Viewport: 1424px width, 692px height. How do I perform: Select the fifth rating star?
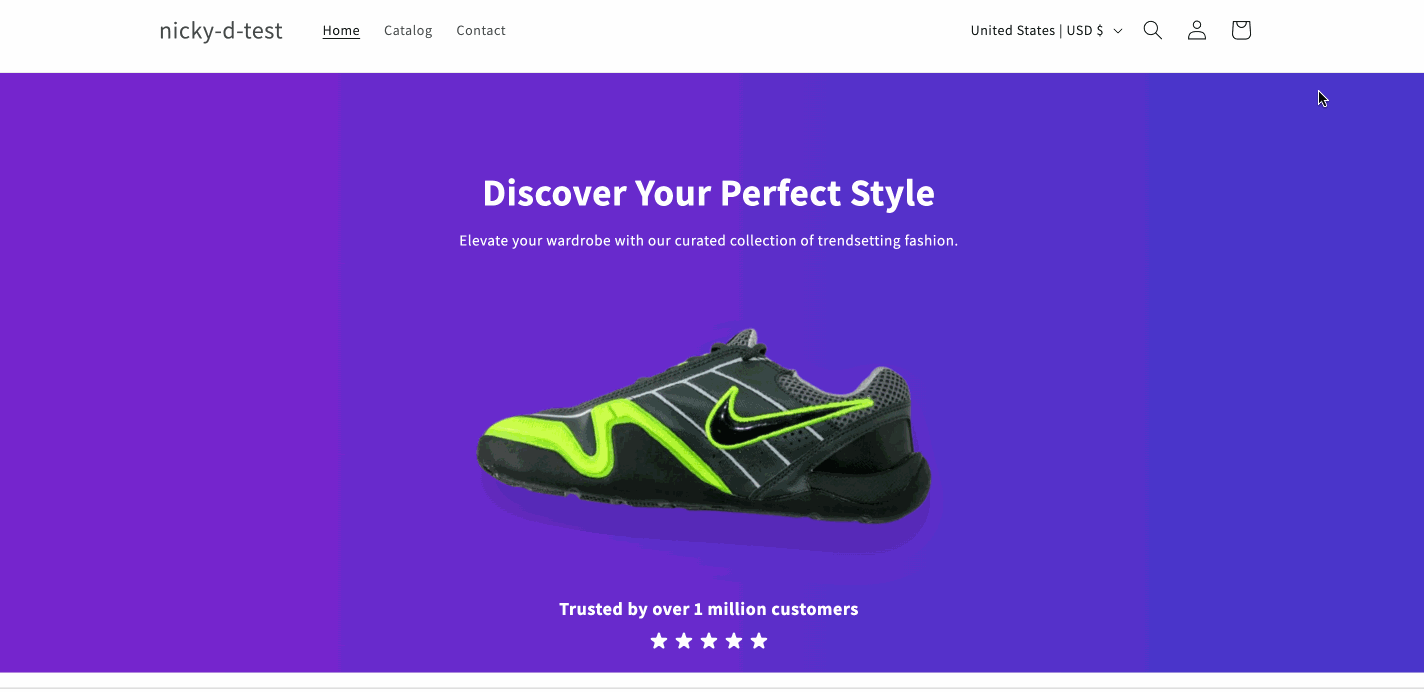point(759,641)
